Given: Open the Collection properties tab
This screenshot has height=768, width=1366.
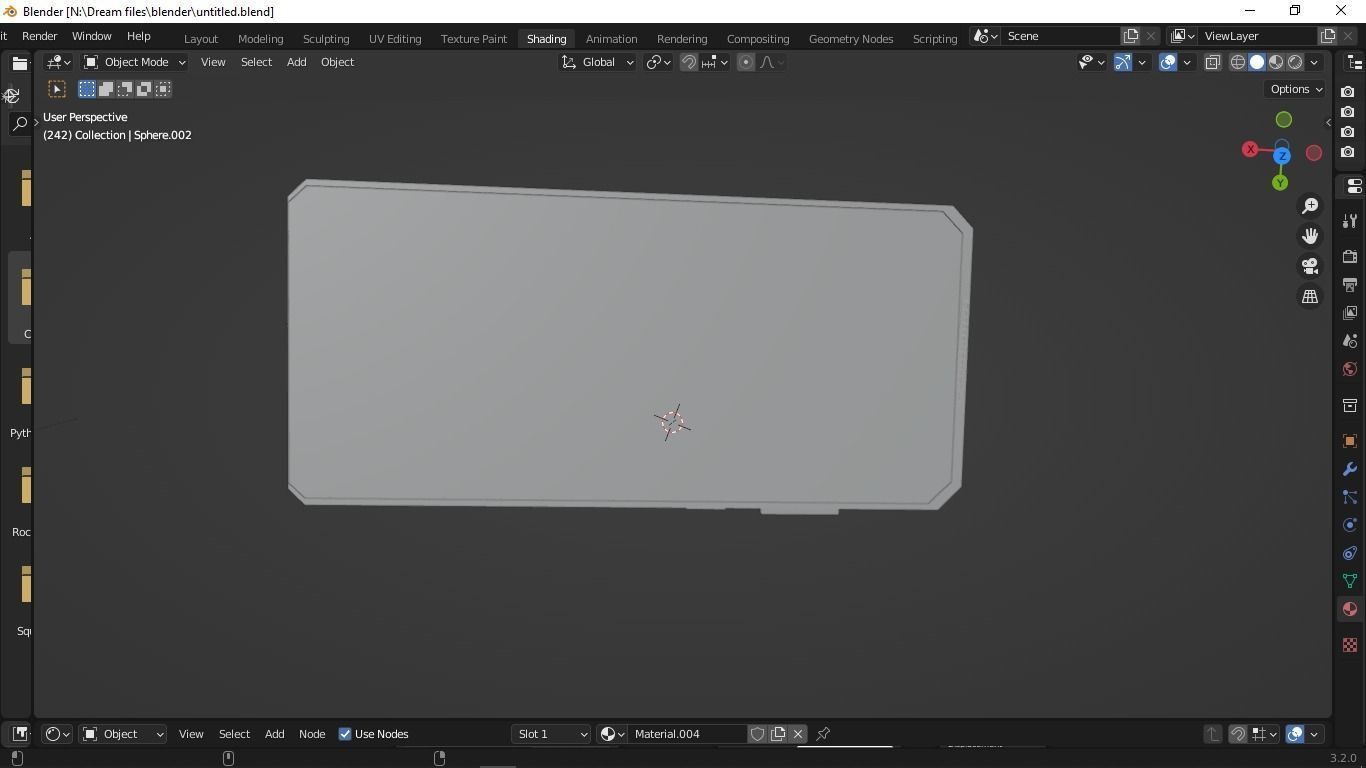Looking at the screenshot, I should pos(1350,405).
